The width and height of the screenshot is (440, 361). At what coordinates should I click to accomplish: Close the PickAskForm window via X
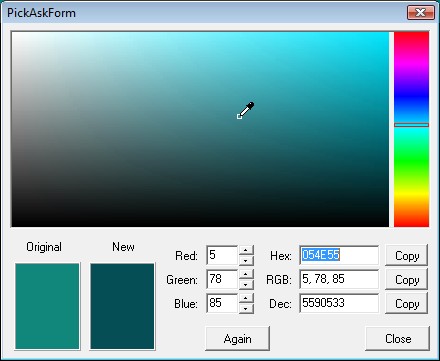click(x=421, y=13)
